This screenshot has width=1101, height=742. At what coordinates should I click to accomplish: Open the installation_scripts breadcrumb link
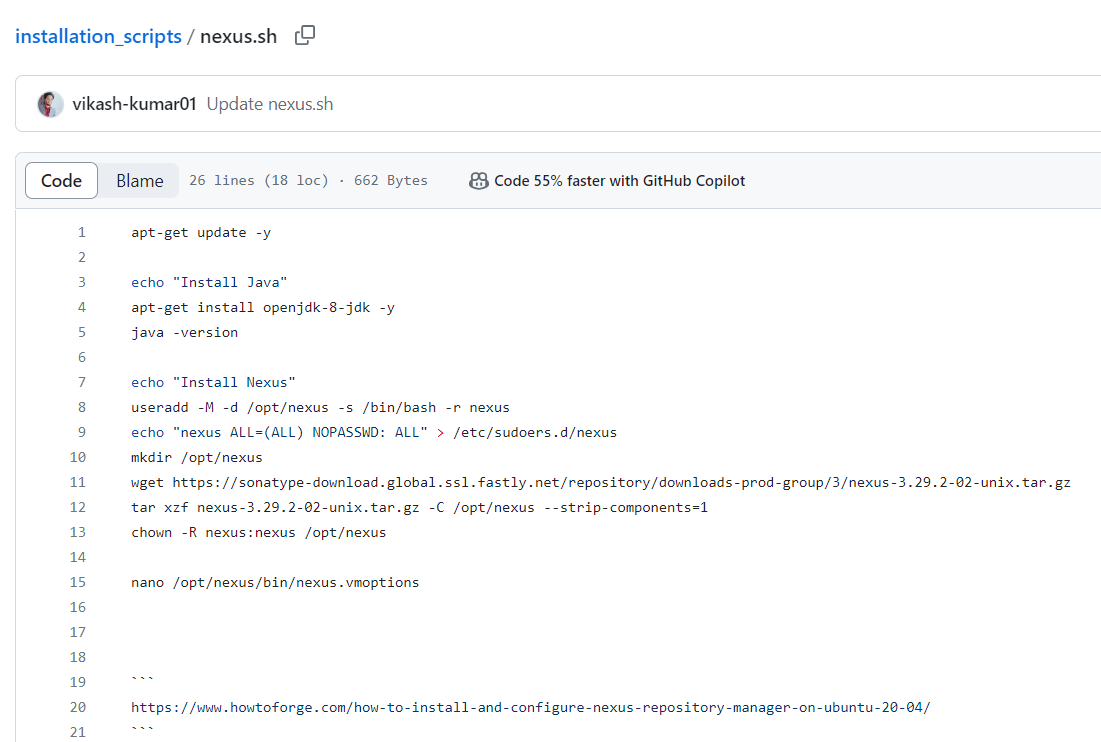pos(98,37)
